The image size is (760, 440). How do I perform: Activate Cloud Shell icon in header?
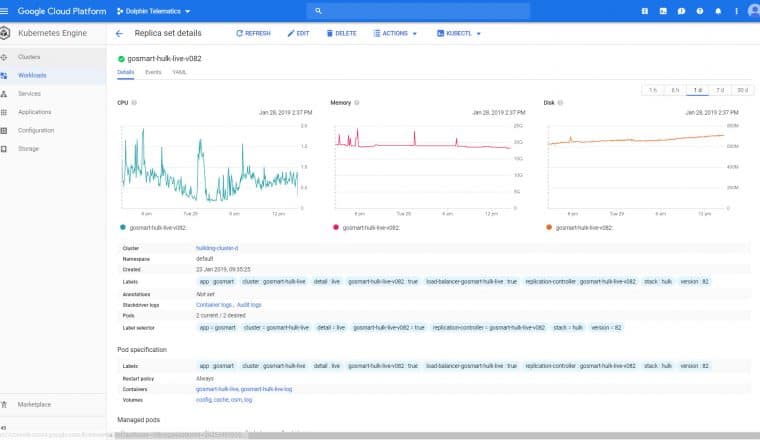(663, 11)
